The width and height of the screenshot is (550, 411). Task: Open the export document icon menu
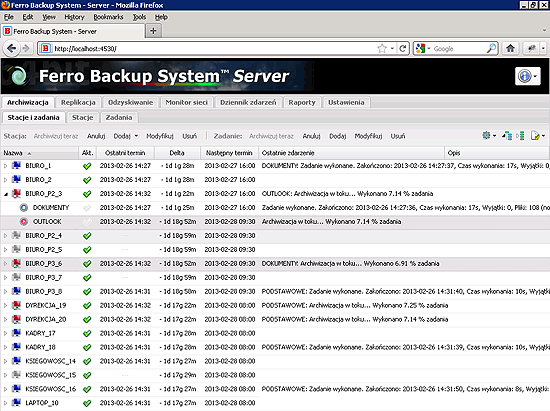[538, 136]
